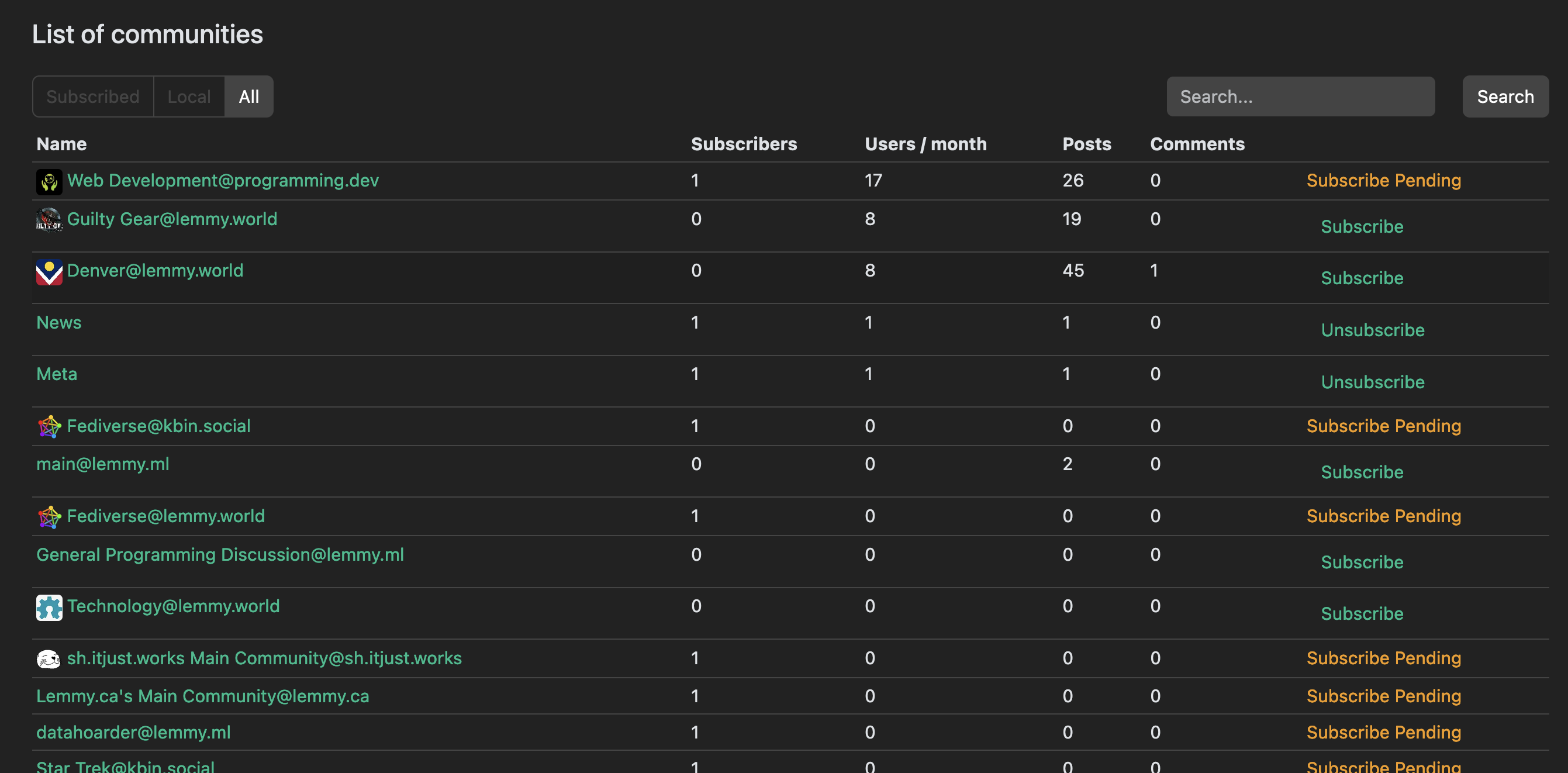1568x773 pixels.
Task: Open Guilty Gear@lemmy.world community
Action: pos(172,219)
